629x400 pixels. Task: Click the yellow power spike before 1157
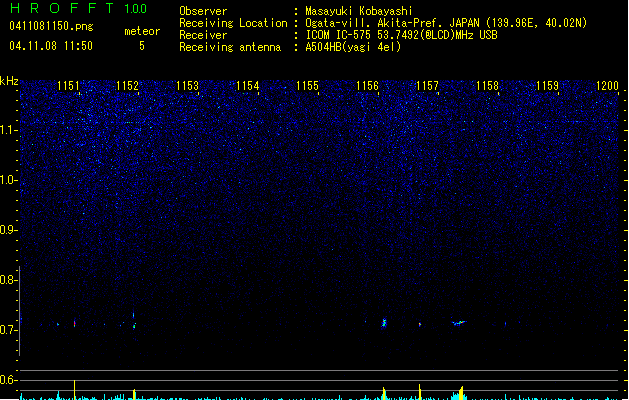tap(420, 392)
